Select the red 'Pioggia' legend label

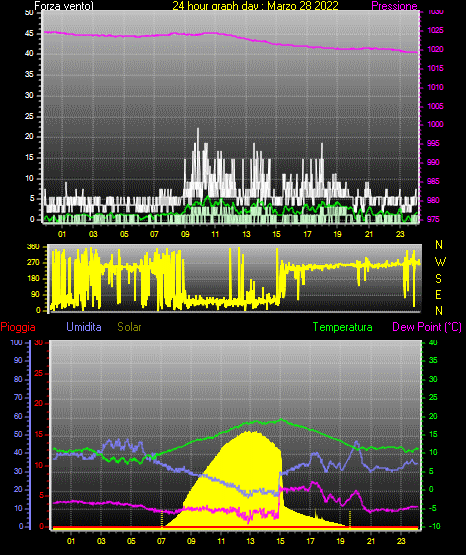18,327
